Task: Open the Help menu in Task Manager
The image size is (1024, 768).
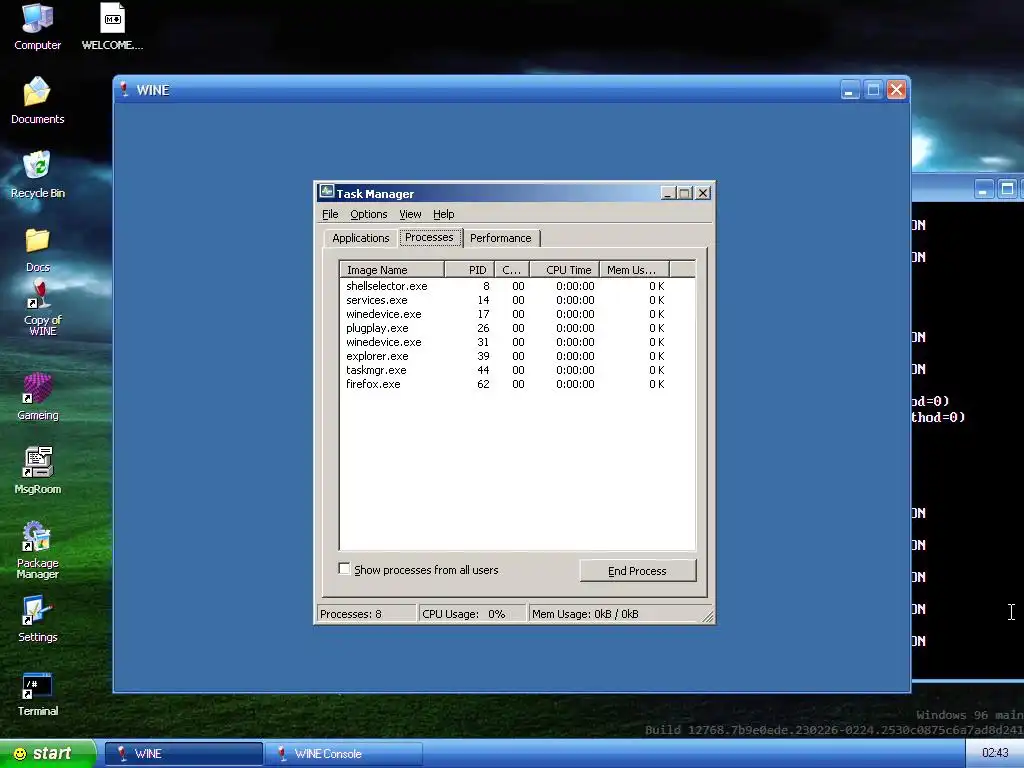Action: click(443, 214)
